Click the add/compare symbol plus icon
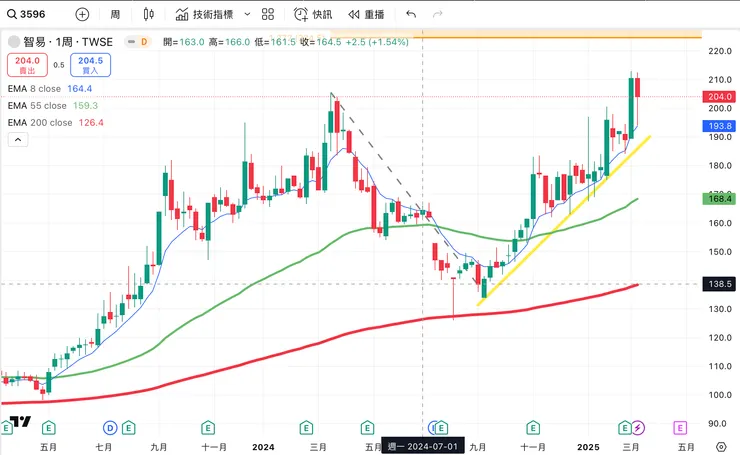Image resolution: width=740 pixels, height=455 pixels. click(x=82, y=14)
